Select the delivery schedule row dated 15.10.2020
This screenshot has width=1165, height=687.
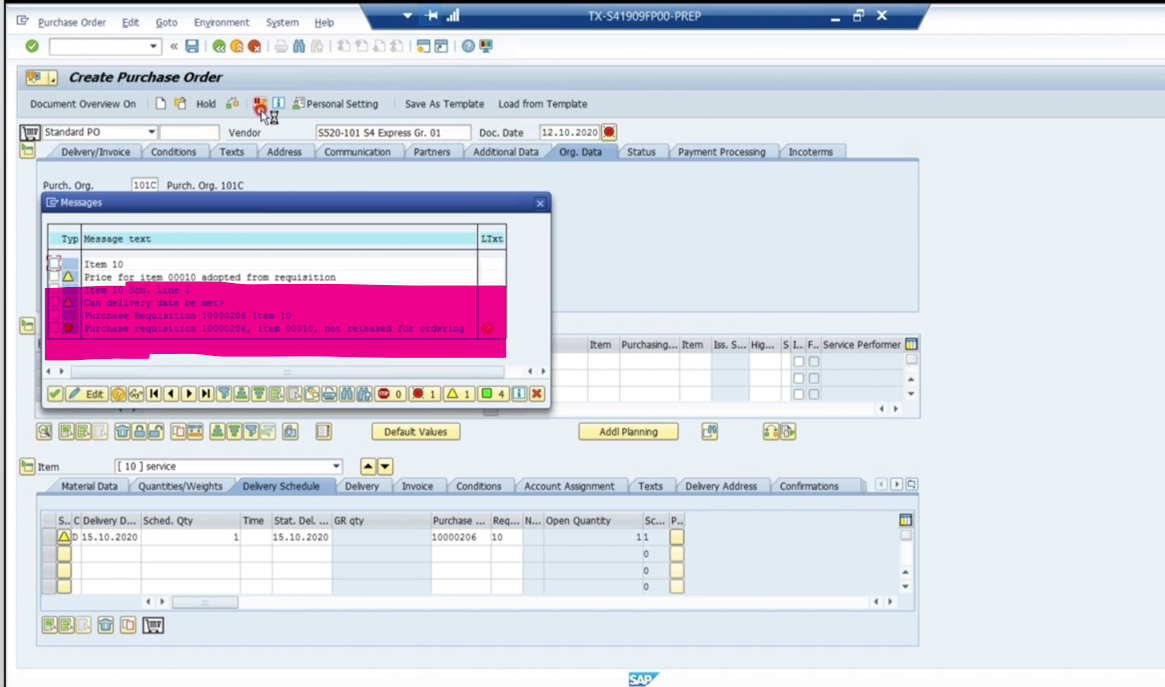coord(48,537)
